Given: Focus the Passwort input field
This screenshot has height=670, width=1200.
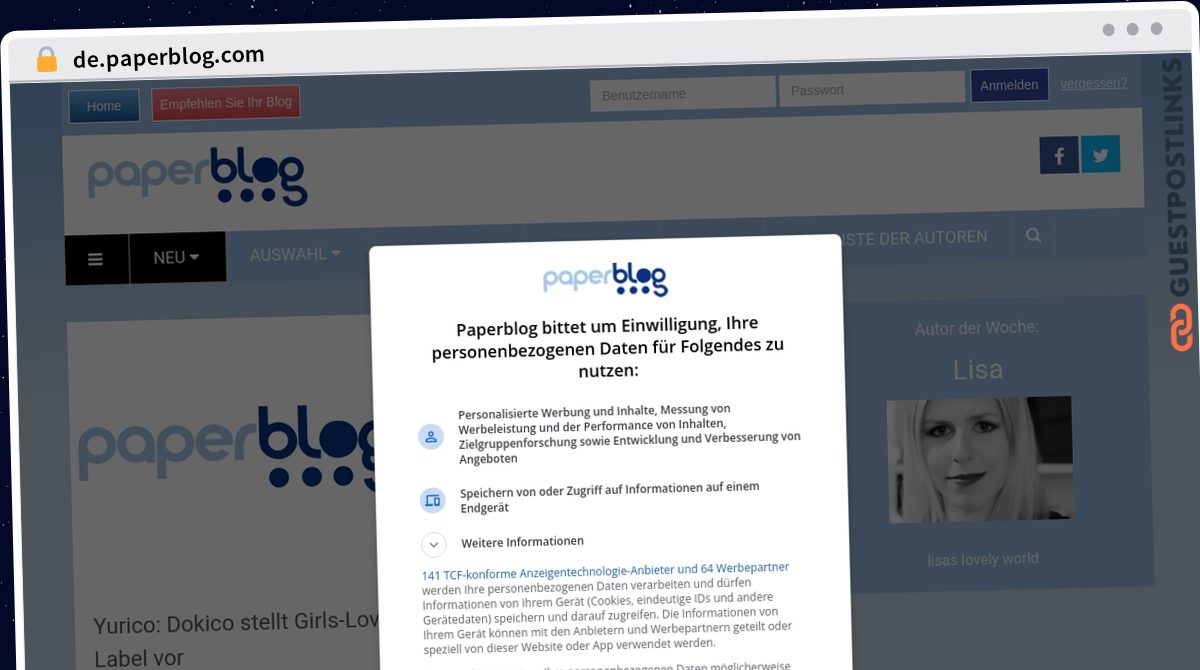Looking at the screenshot, I should 872,89.
